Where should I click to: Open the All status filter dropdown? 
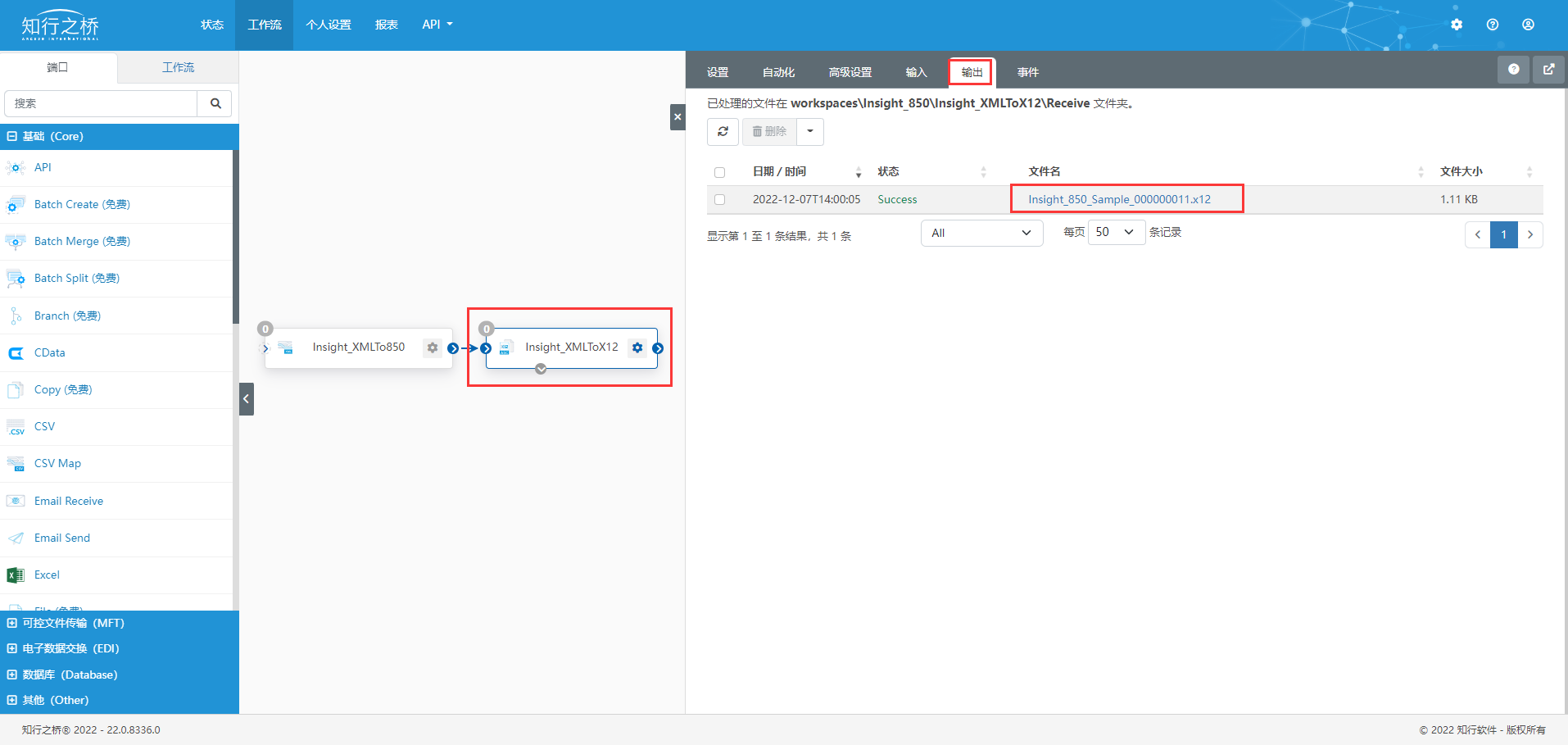pyautogui.click(x=981, y=233)
